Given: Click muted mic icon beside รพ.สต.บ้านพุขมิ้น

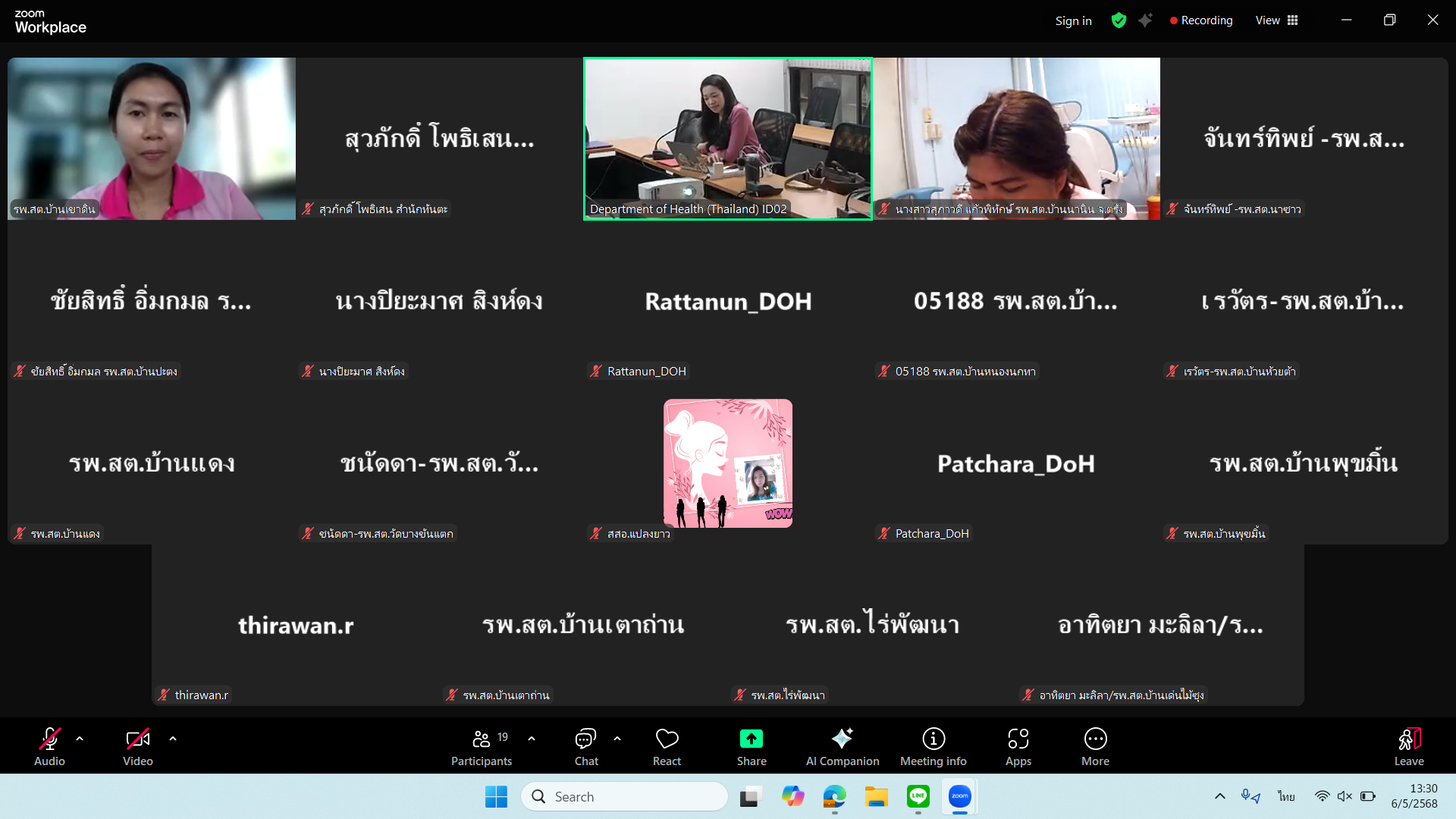Looking at the screenshot, I should (1172, 533).
